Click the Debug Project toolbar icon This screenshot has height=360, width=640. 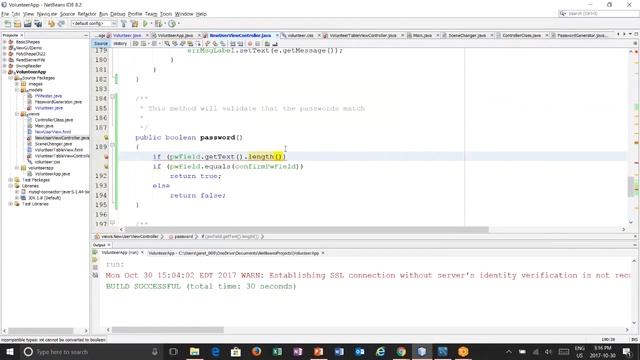[158, 24]
